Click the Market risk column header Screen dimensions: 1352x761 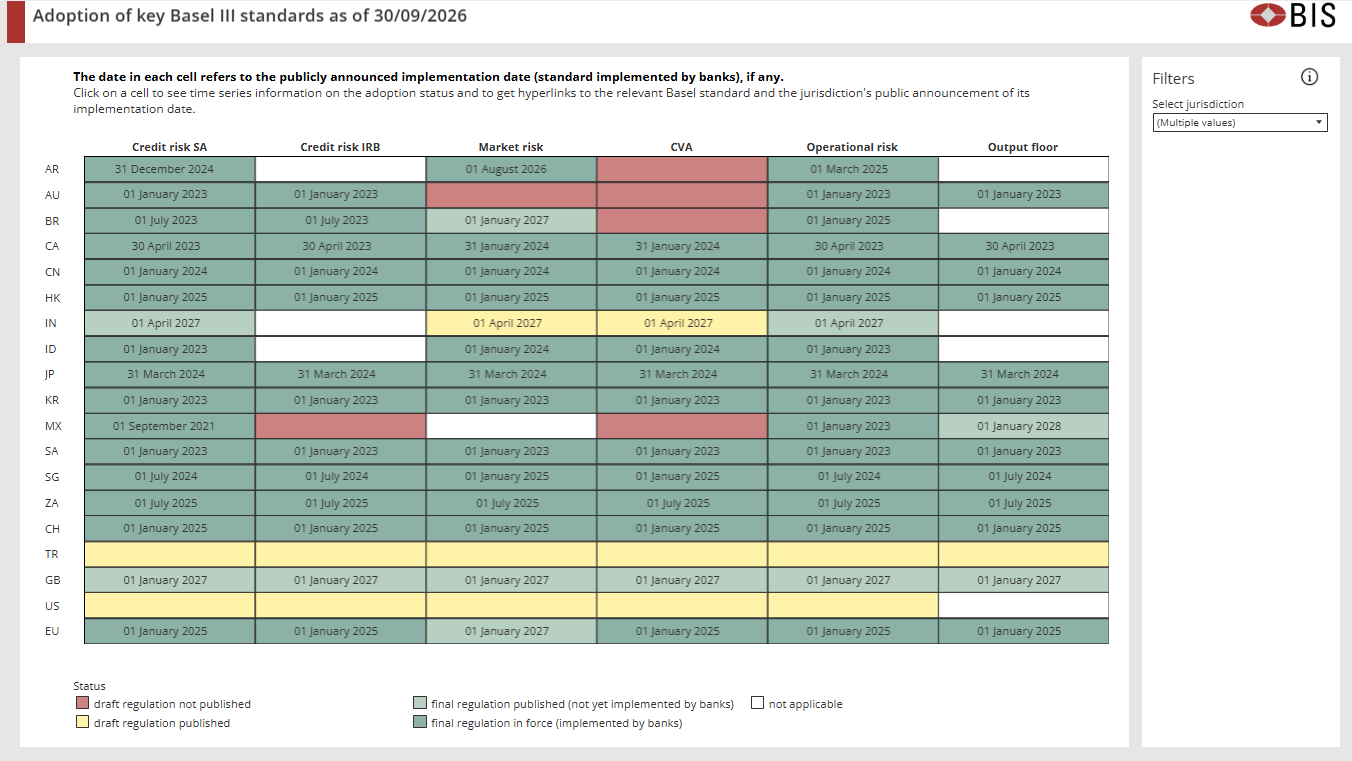pyautogui.click(x=511, y=147)
